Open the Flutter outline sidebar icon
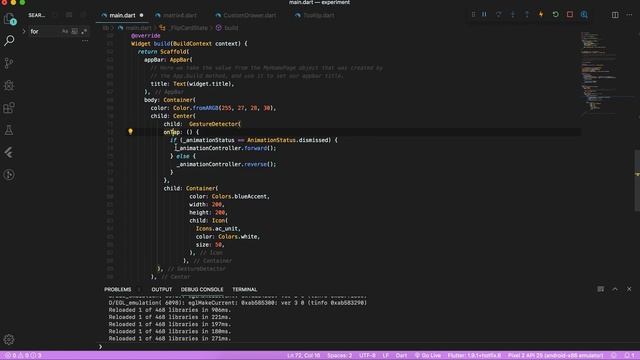Image resolution: width=640 pixels, height=360 pixels. [9, 153]
